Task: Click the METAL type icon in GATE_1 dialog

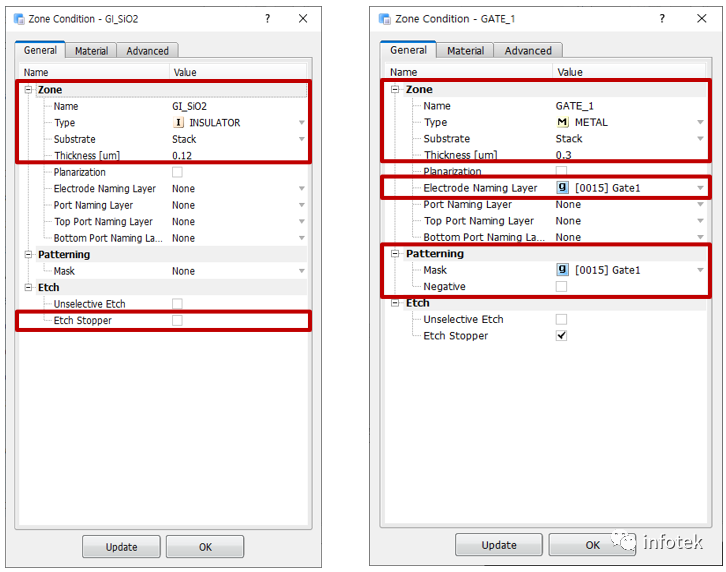Action: [x=562, y=122]
